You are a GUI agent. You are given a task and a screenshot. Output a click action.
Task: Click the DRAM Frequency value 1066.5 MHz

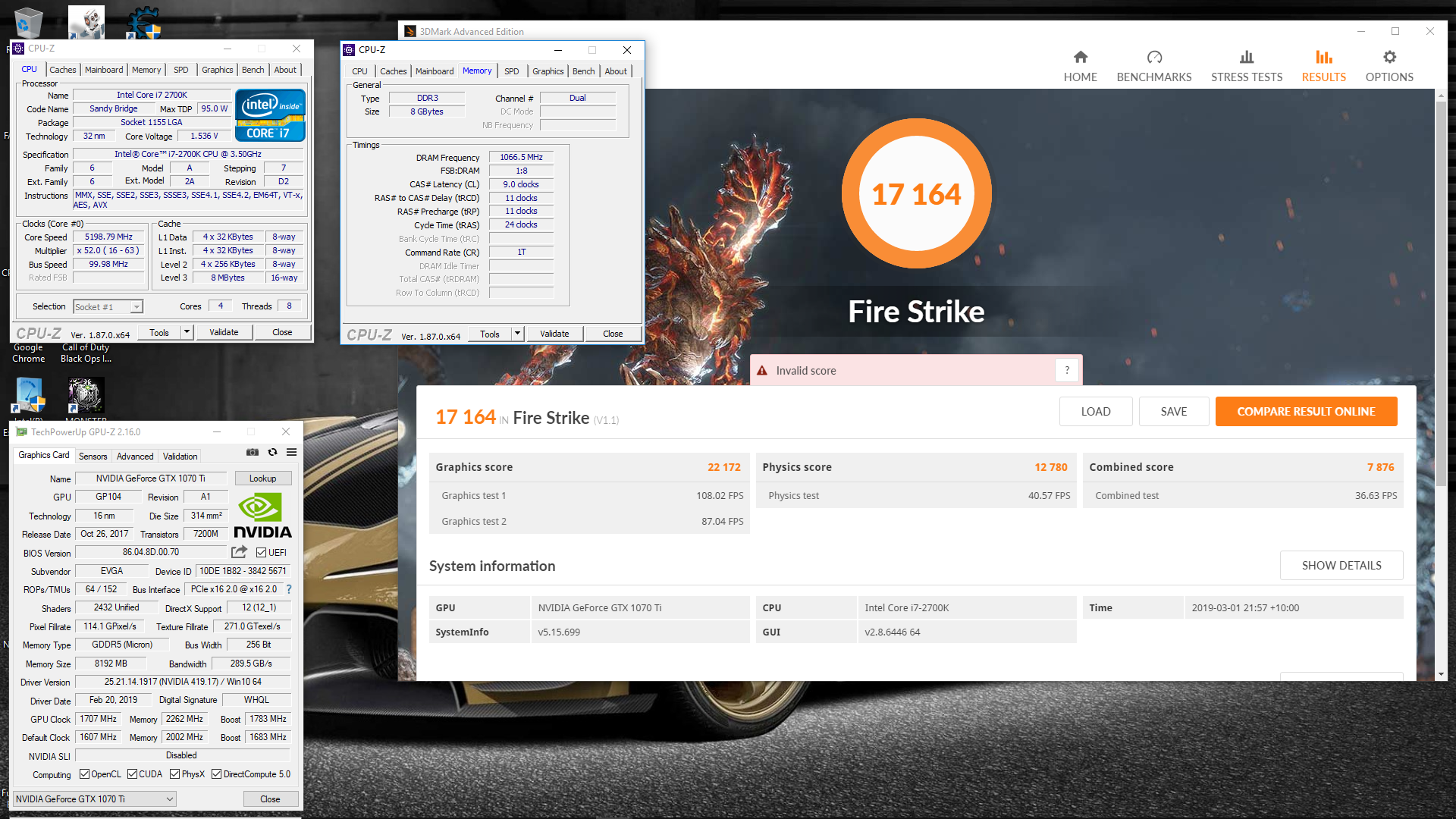click(x=521, y=157)
